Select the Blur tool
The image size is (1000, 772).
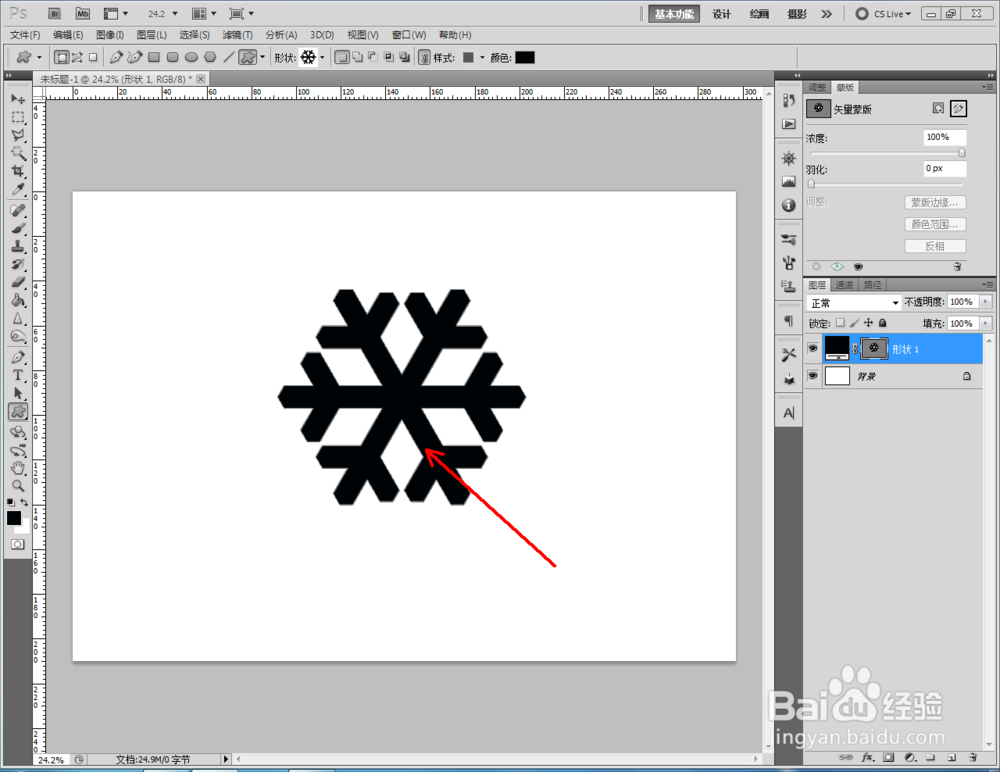(x=18, y=318)
